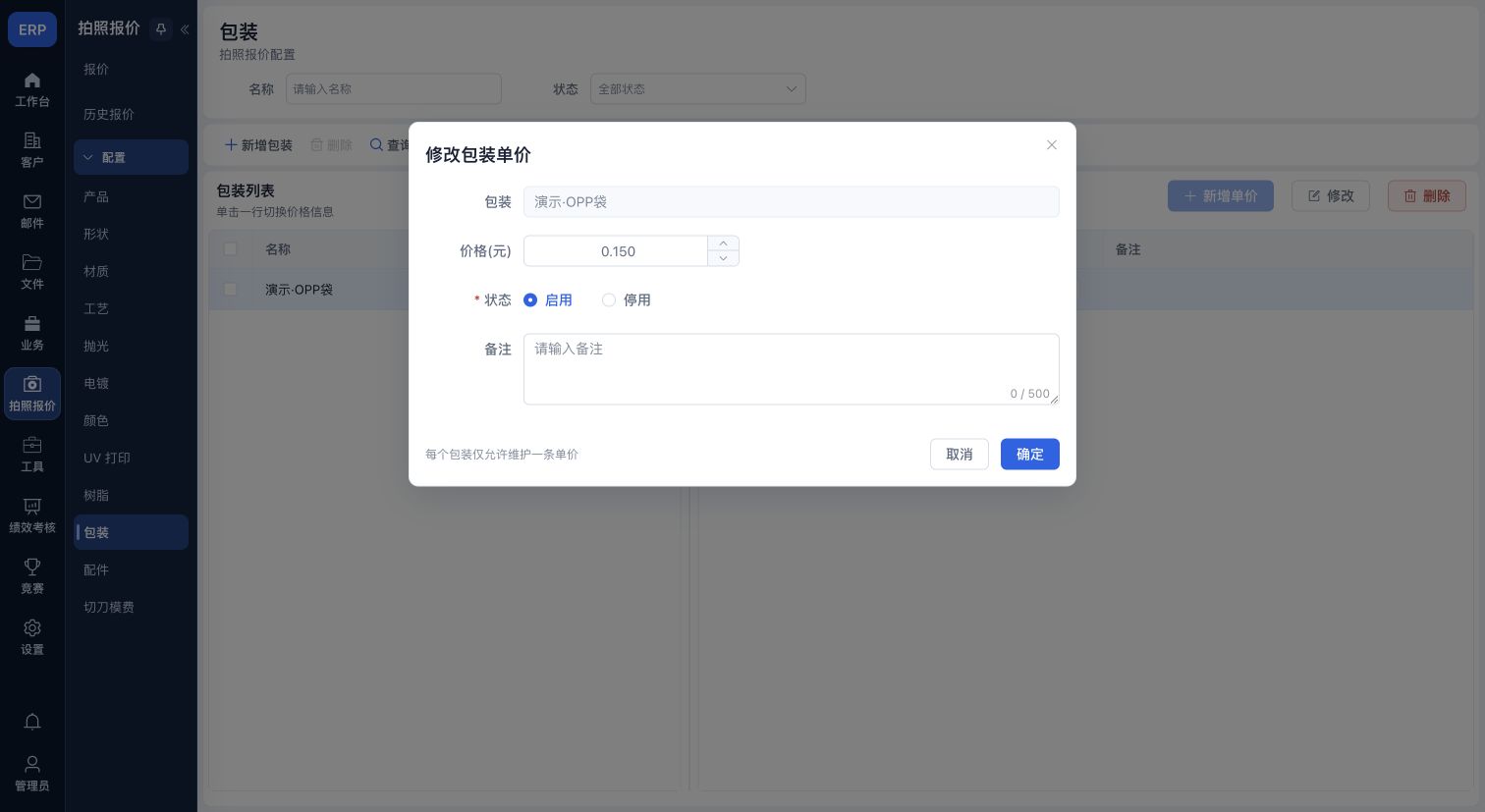Click the pin icon beside 拍照报价 title
1485x812 pixels.
[161, 29]
